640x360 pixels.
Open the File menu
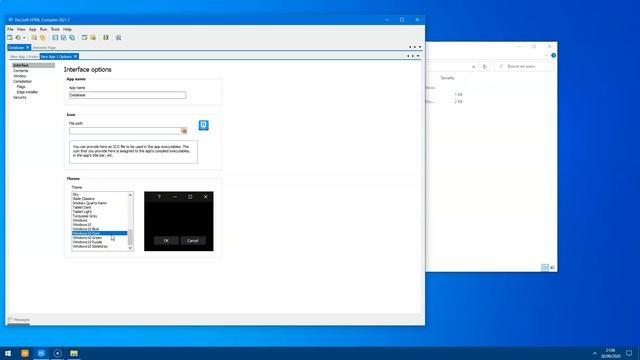10,29
